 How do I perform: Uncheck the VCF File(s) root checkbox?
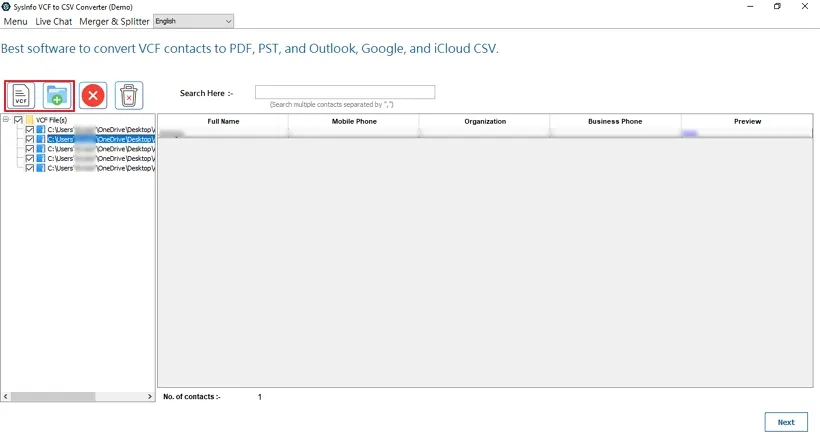18,120
